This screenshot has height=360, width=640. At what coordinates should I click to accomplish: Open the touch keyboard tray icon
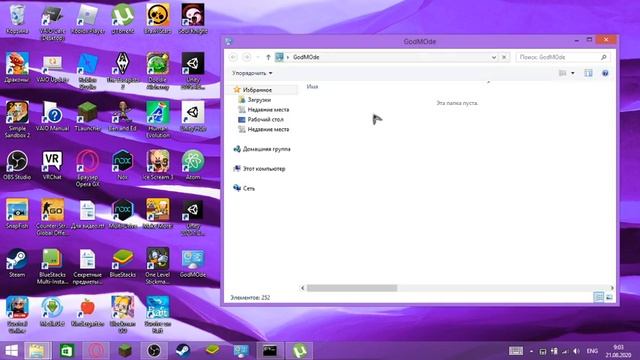(516, 351)
